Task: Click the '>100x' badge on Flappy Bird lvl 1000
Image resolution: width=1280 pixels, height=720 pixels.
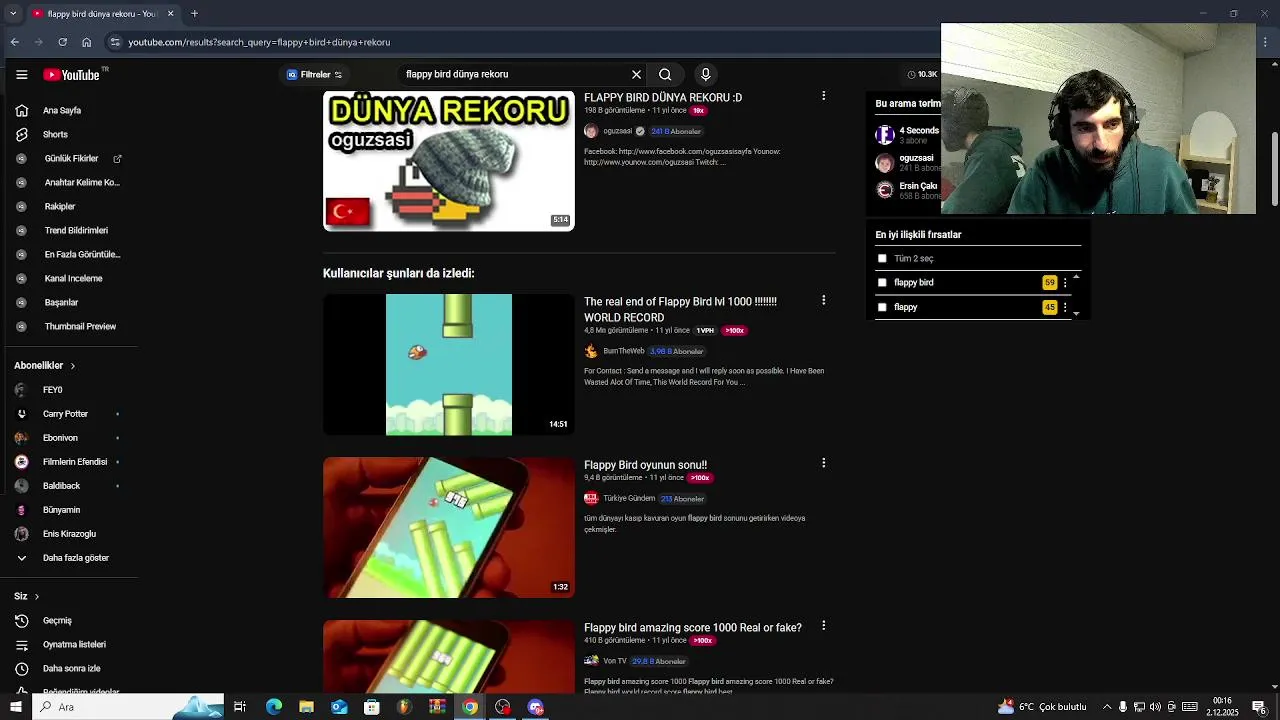Action: tap(734, 330)
